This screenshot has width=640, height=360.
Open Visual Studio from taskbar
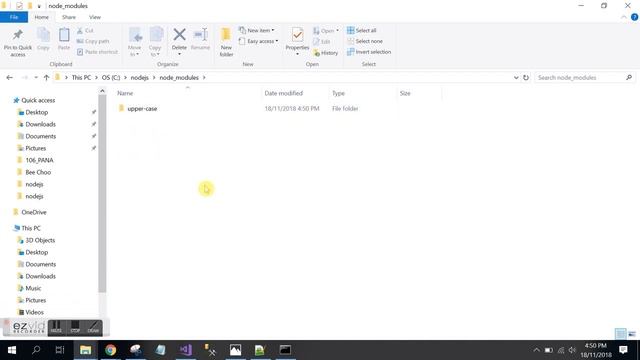tap(185, 350)
